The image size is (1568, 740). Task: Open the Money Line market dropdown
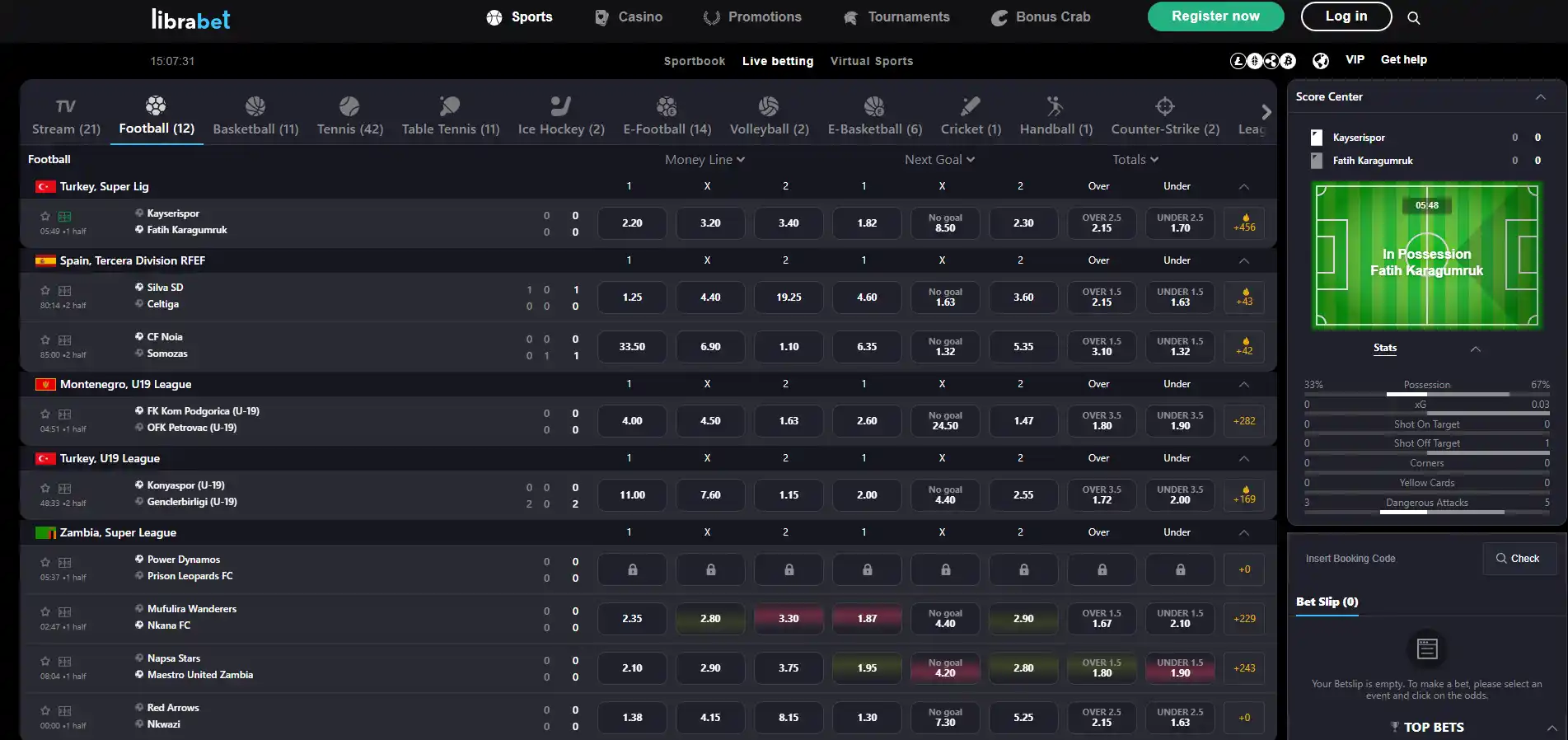[x=705, y=160]
